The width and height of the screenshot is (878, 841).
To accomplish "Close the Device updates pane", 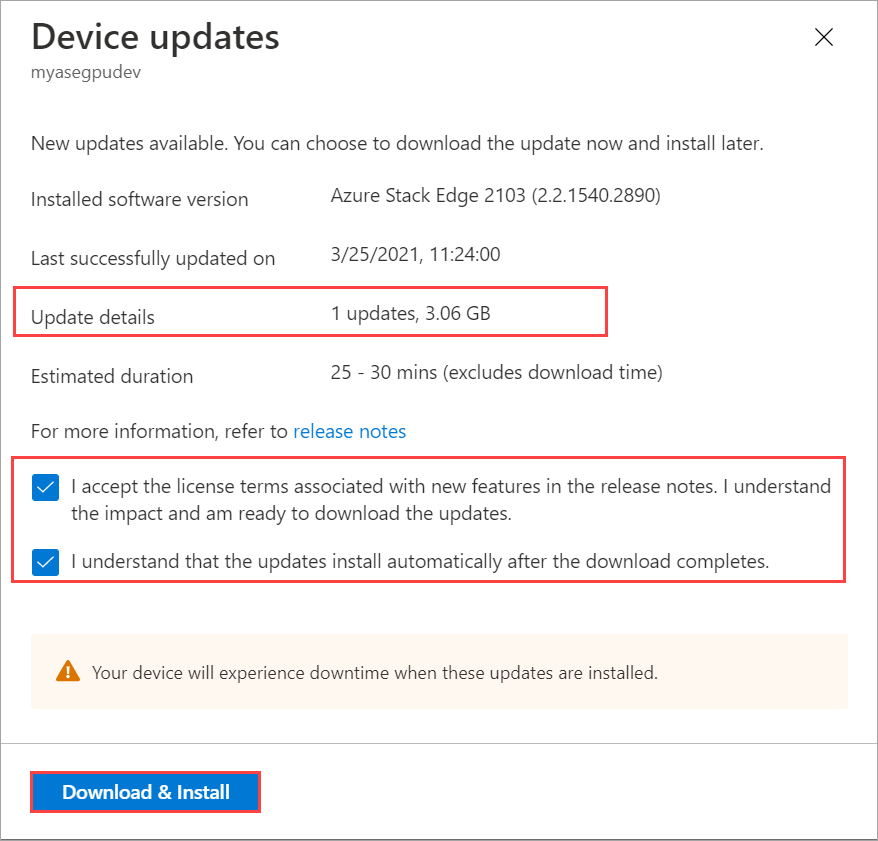I will click(x=823, y=37).
